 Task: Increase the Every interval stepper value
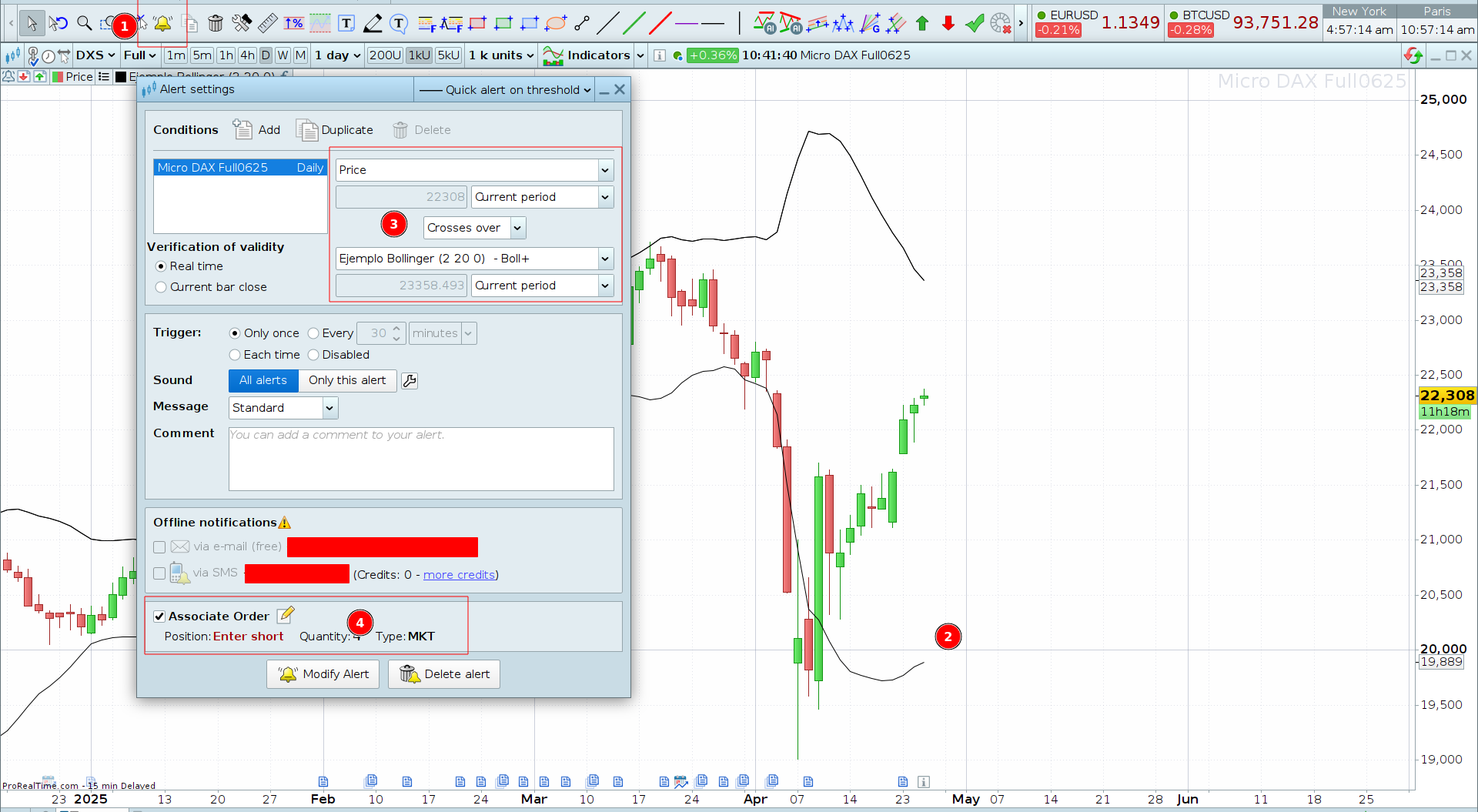click(396, 329)
